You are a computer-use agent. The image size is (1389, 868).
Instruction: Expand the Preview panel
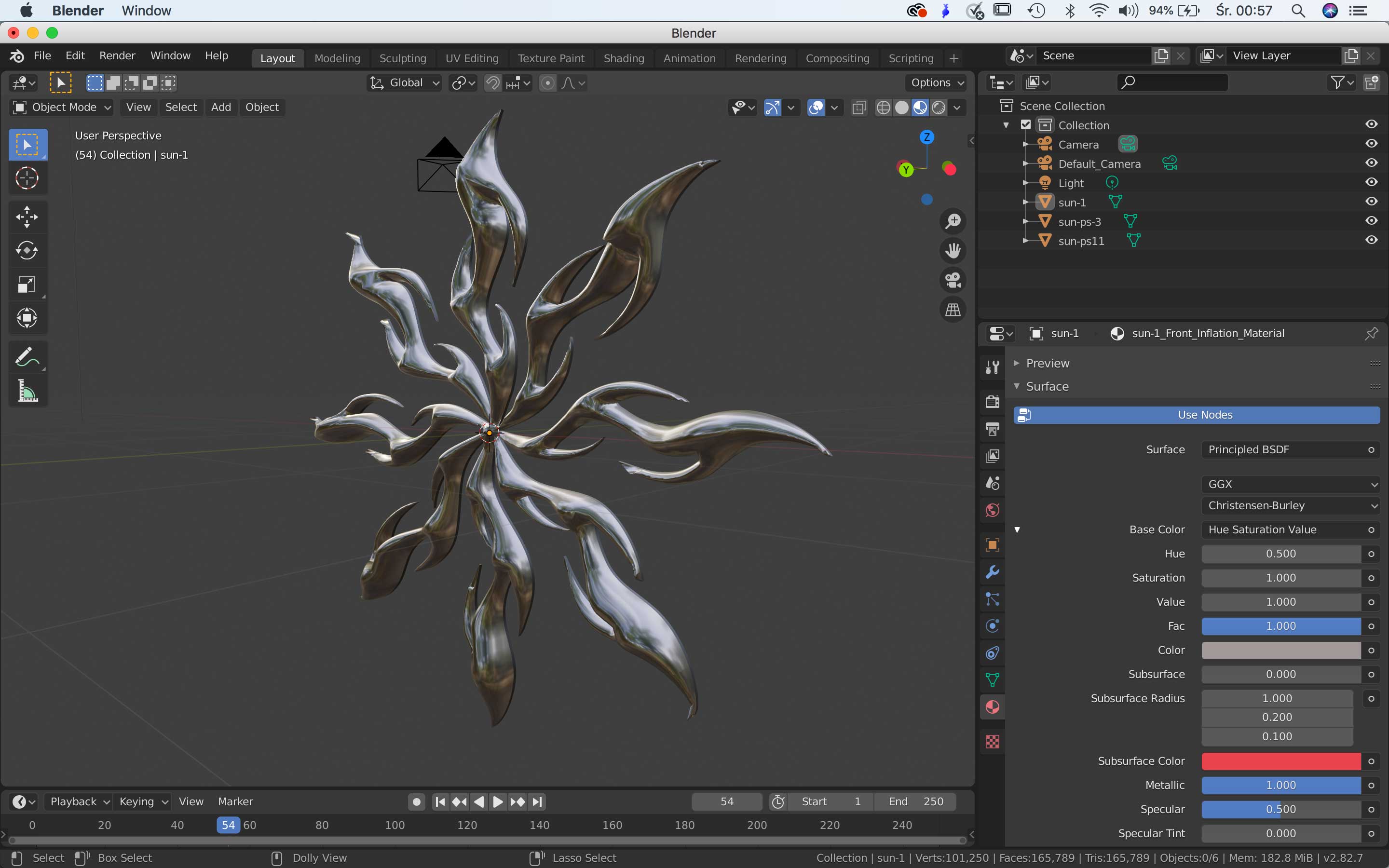click(x=1017, y=363)
